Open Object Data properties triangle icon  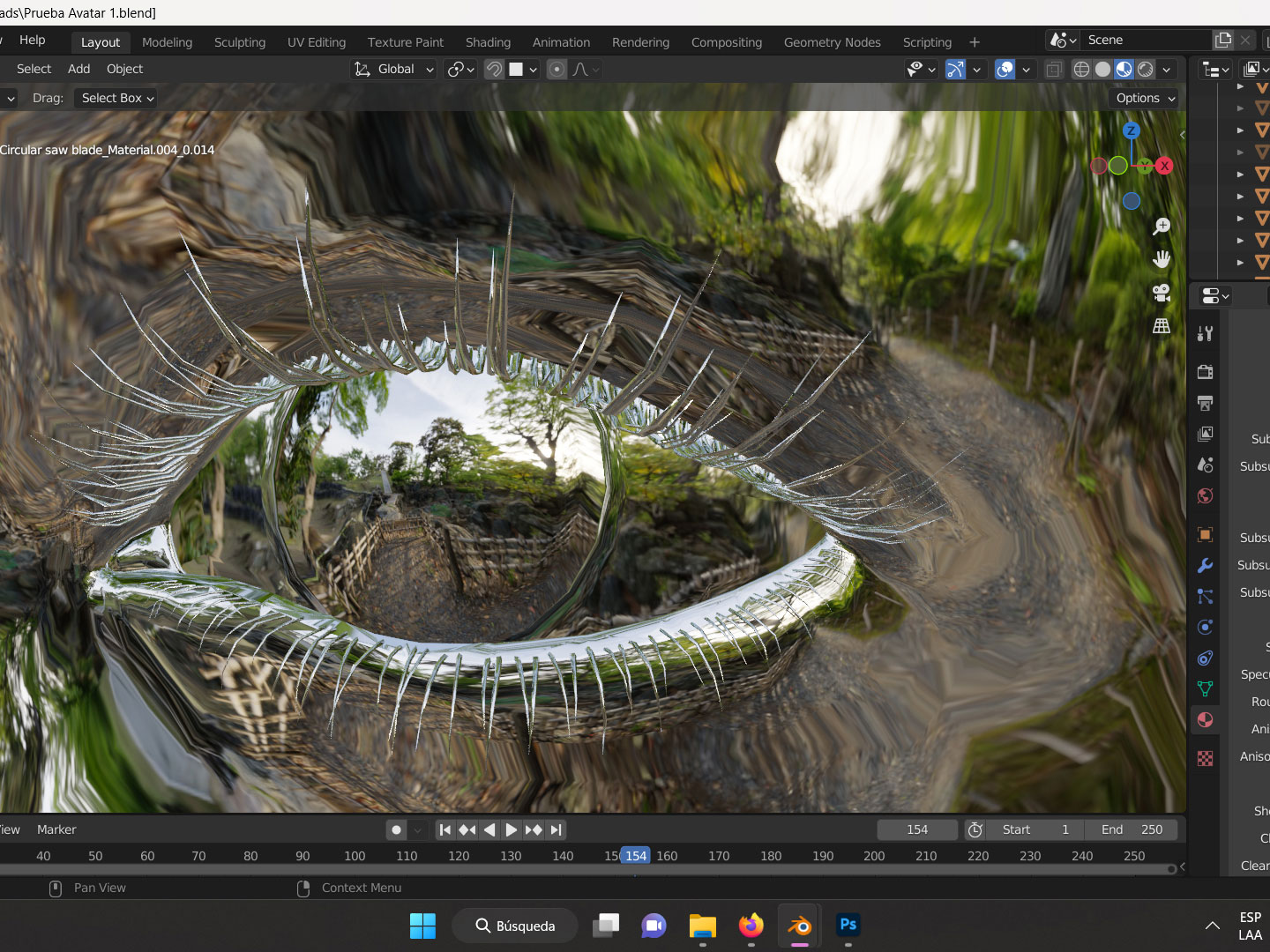1205,688
